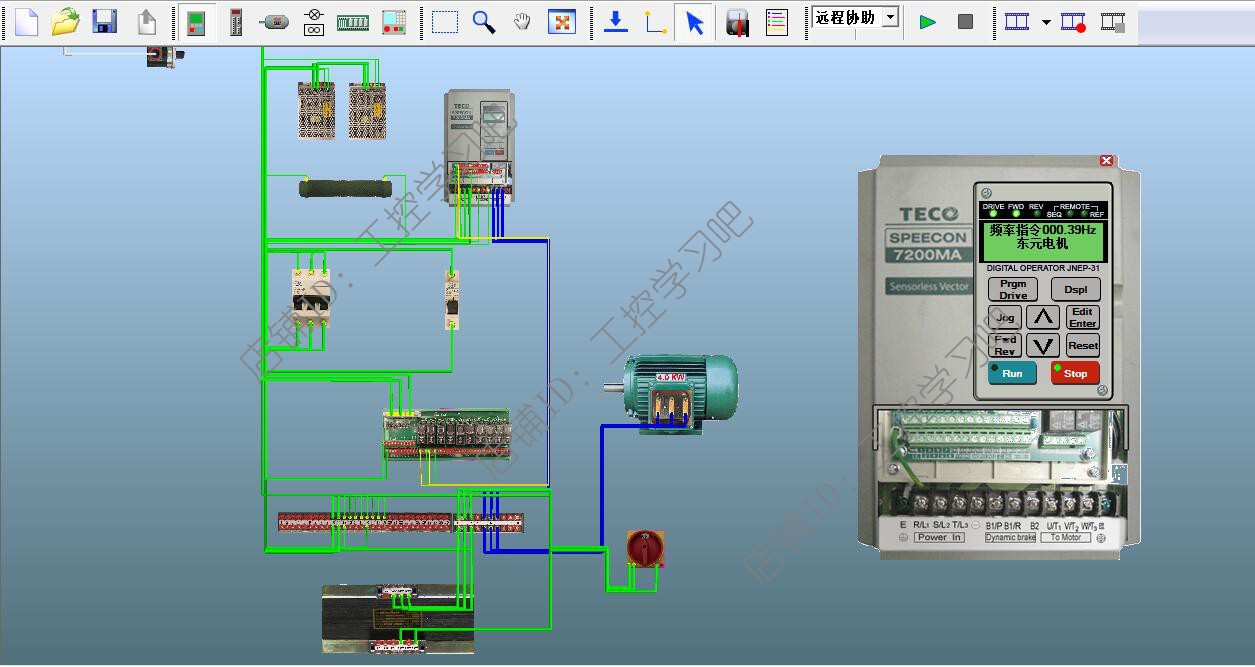Click the filmstrip video icon
The width and height of the screenshot is (1255, 667).
point(1017,22)
